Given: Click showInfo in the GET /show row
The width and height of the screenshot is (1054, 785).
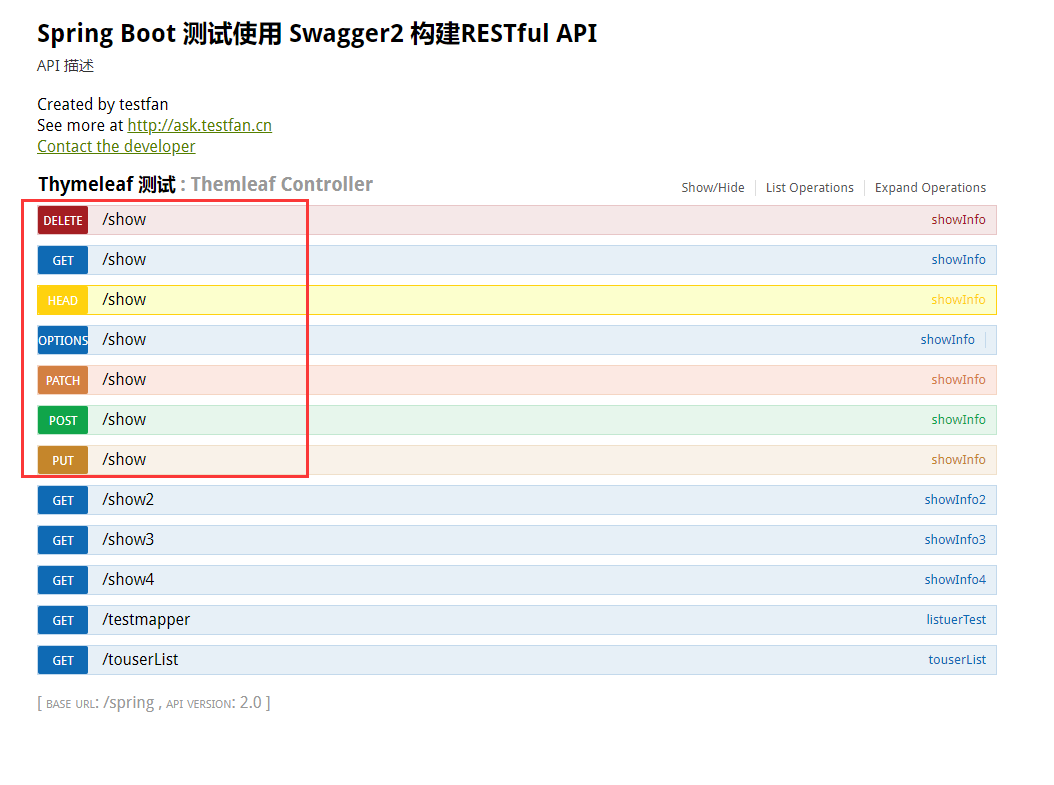Looking at the screenshot, I should pyautogui.click(x=958, y=259).
